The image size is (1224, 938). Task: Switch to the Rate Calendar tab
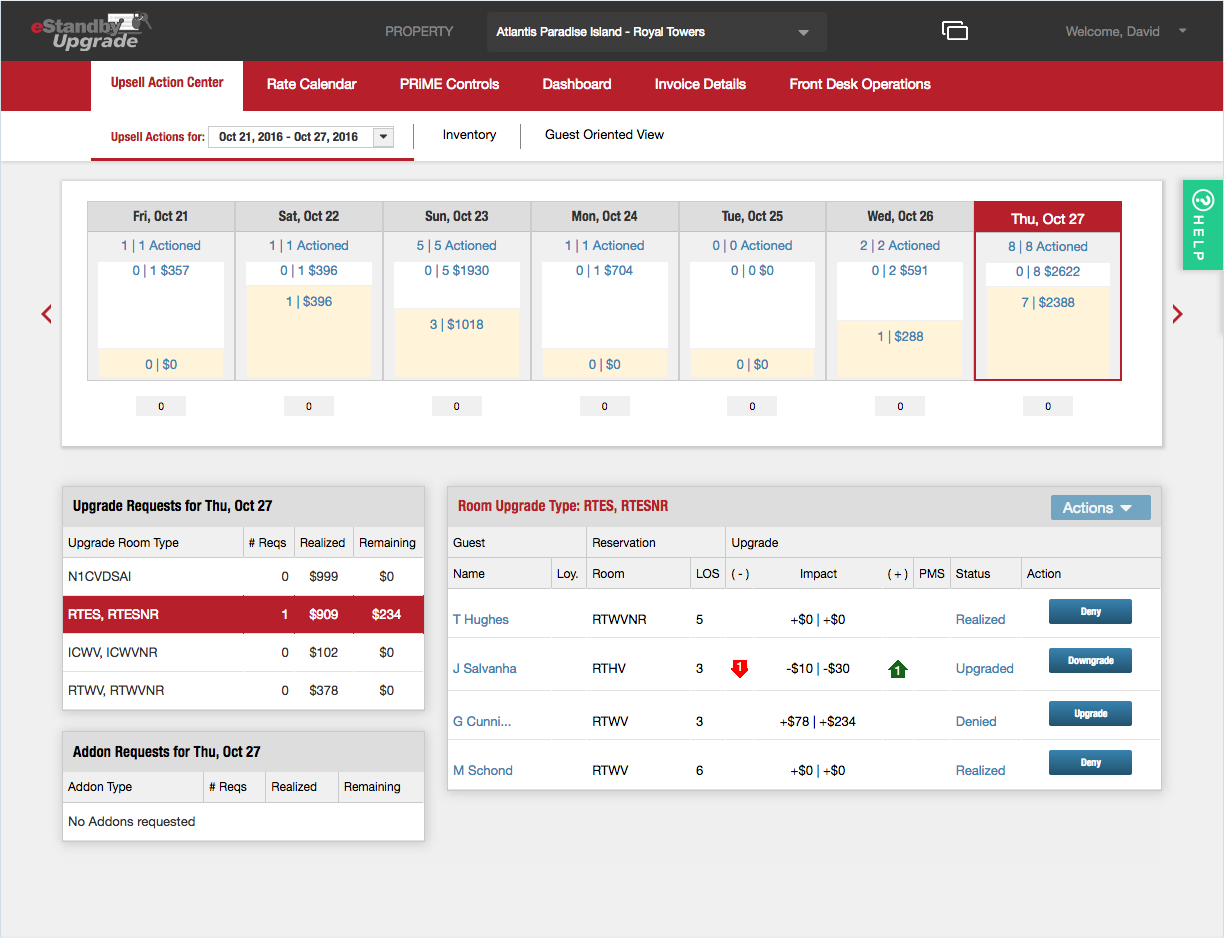point(311,84)
